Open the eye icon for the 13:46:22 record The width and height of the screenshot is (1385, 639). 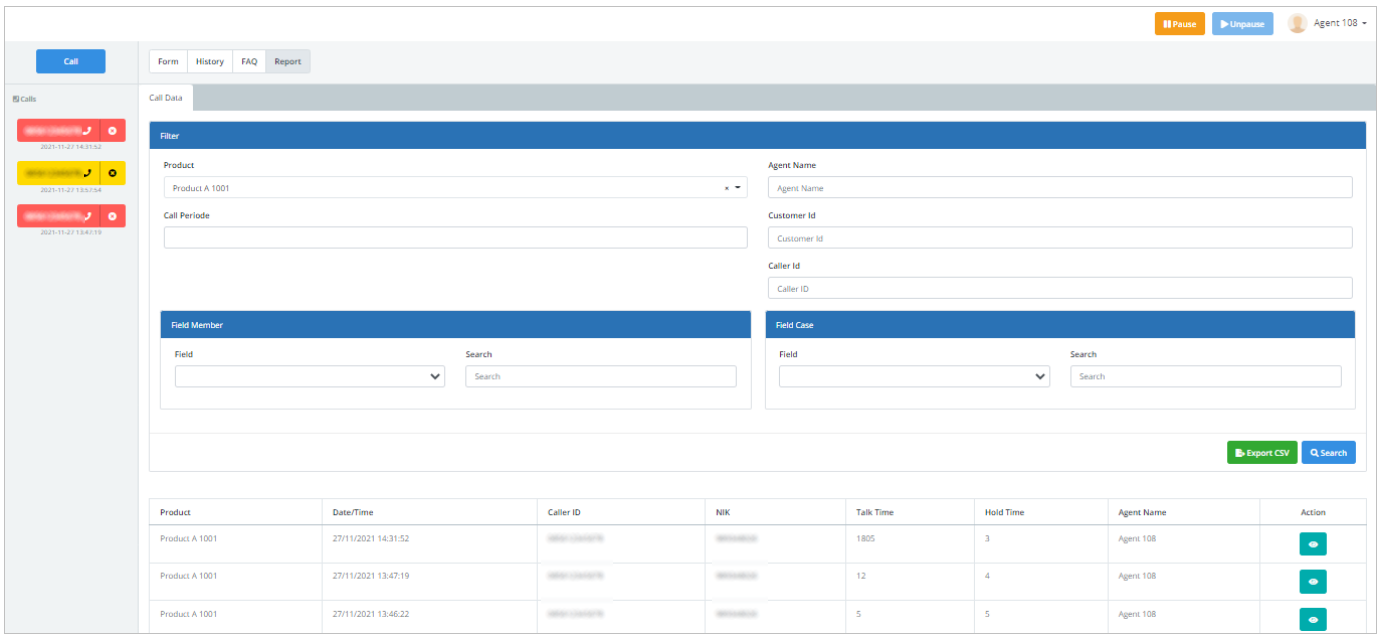[1313, 619]
